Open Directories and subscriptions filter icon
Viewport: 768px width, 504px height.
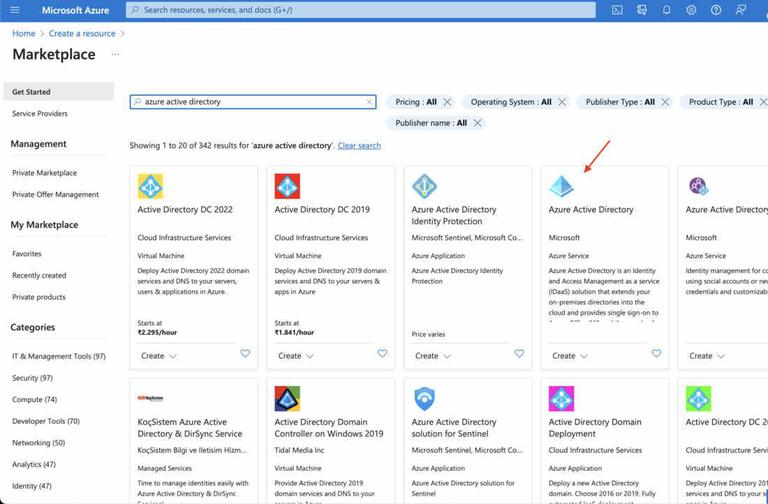tap(642, 10)
